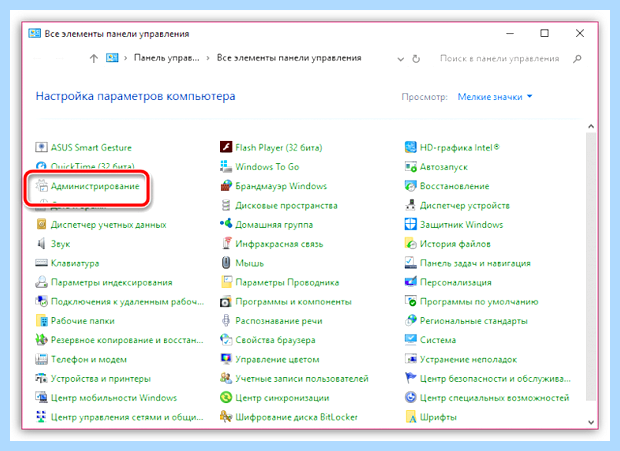Open the Звук speaker icon

(42, 243)
